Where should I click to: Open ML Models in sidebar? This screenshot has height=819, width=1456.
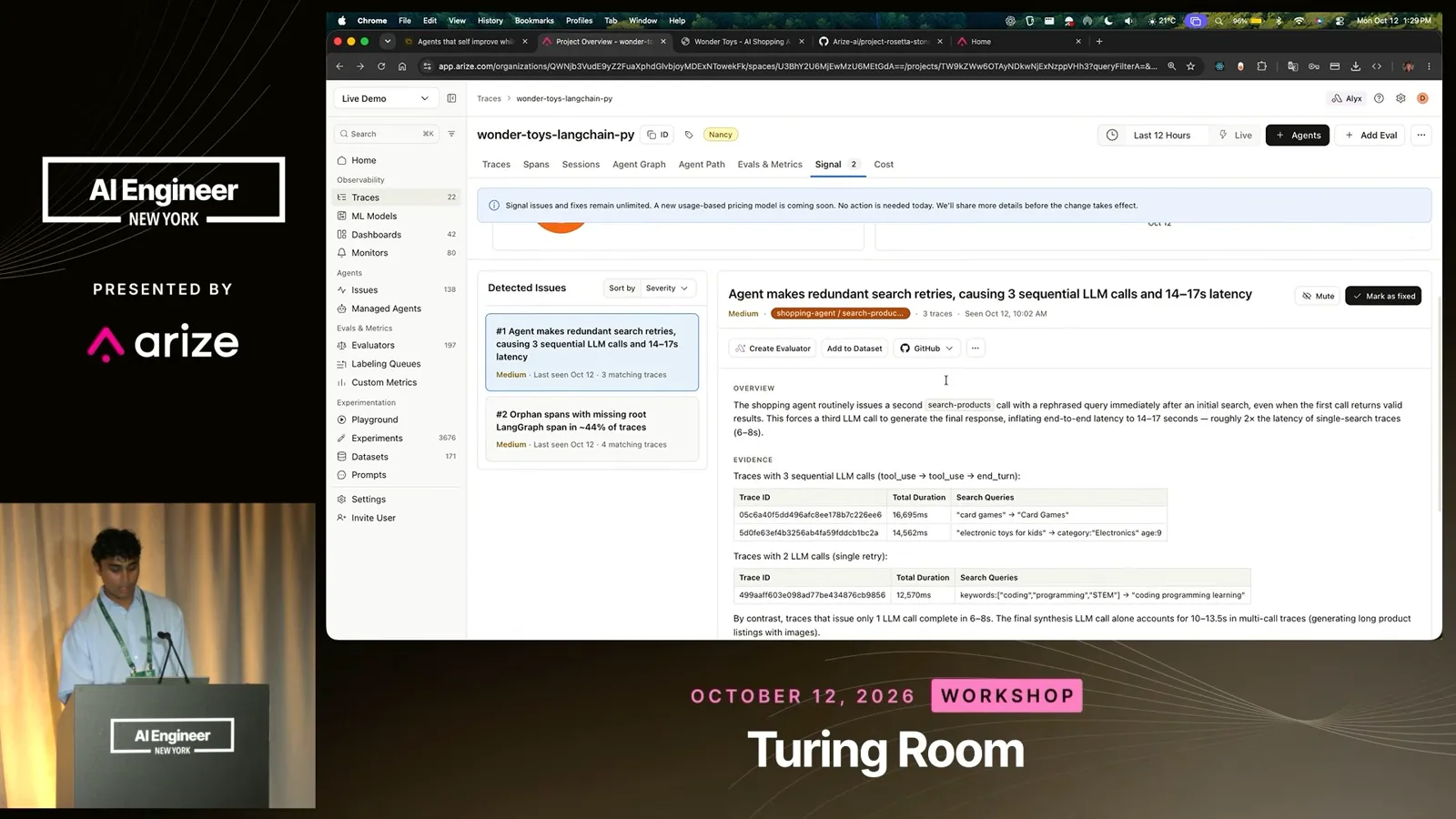pyautogui.click(x=374, y=216)
